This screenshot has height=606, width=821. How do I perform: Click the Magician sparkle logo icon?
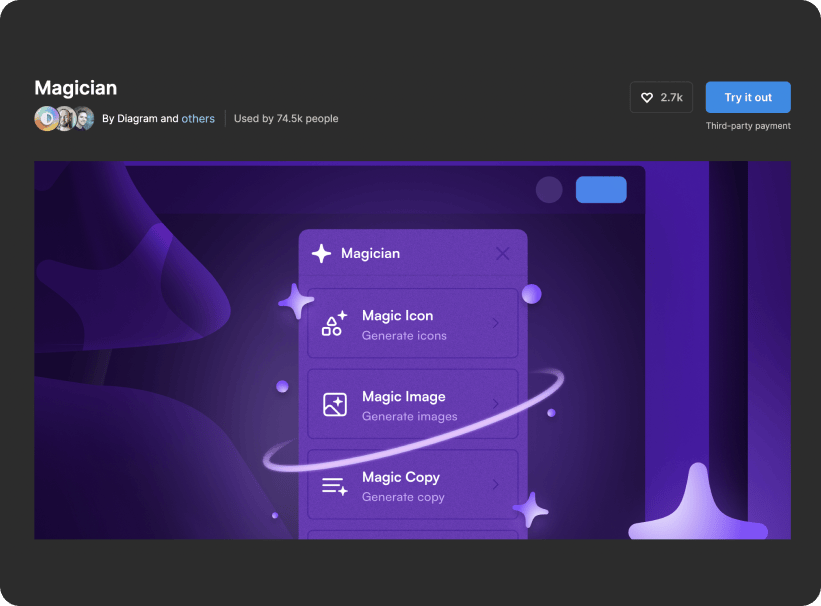[x=321, y=253]
